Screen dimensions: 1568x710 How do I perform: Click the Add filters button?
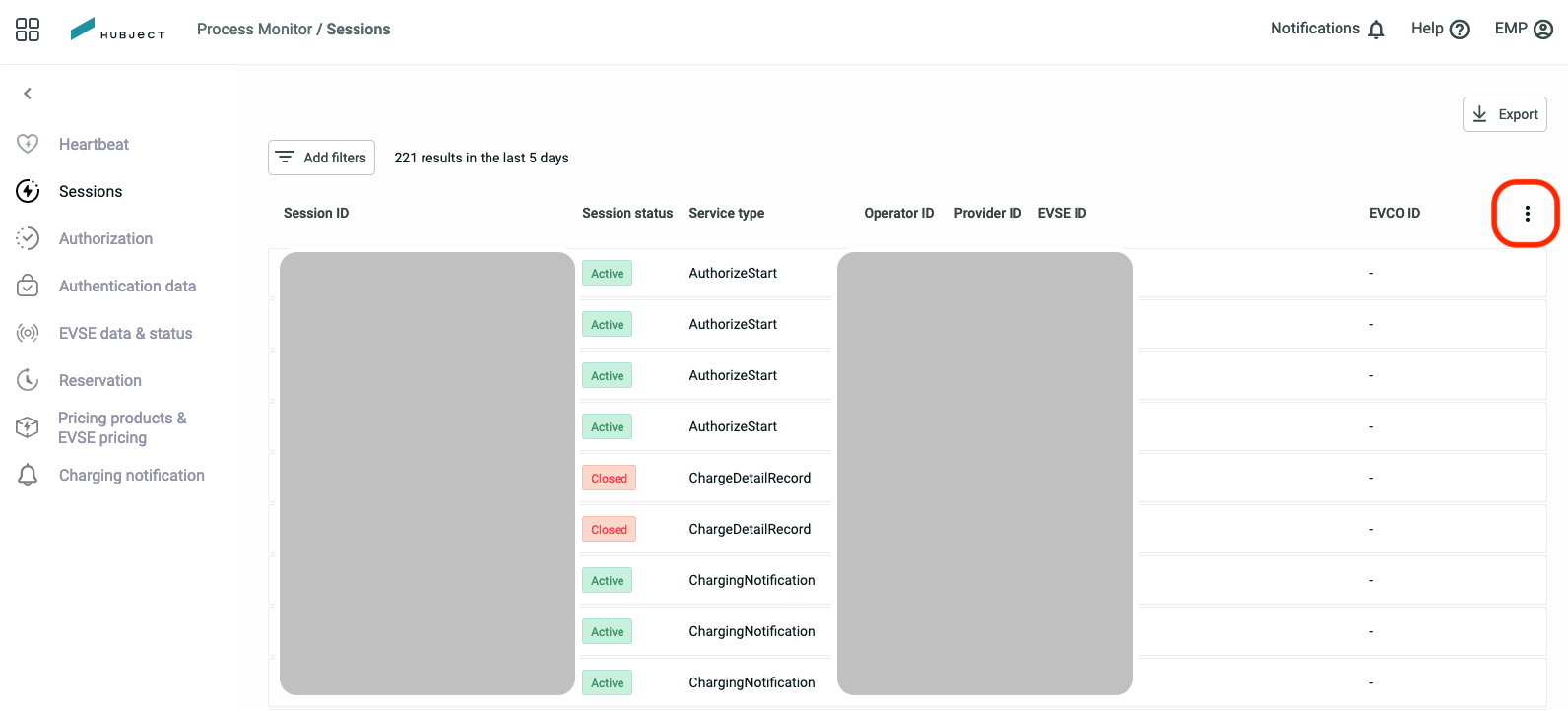pyautogui.click(x=321, y=158)
